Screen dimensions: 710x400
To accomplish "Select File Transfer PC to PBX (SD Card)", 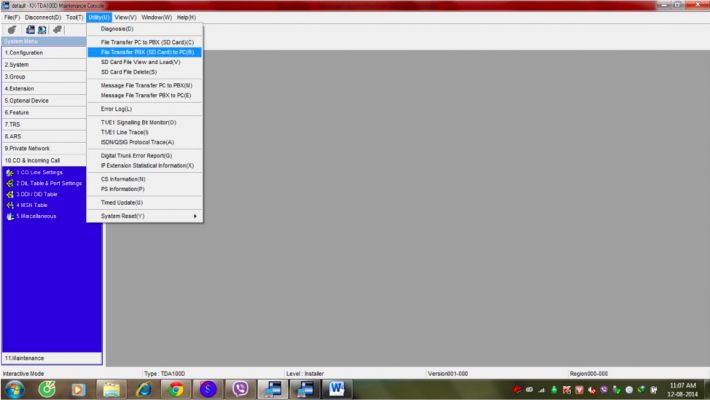I will pyautogui.click(x=145, y=42).
